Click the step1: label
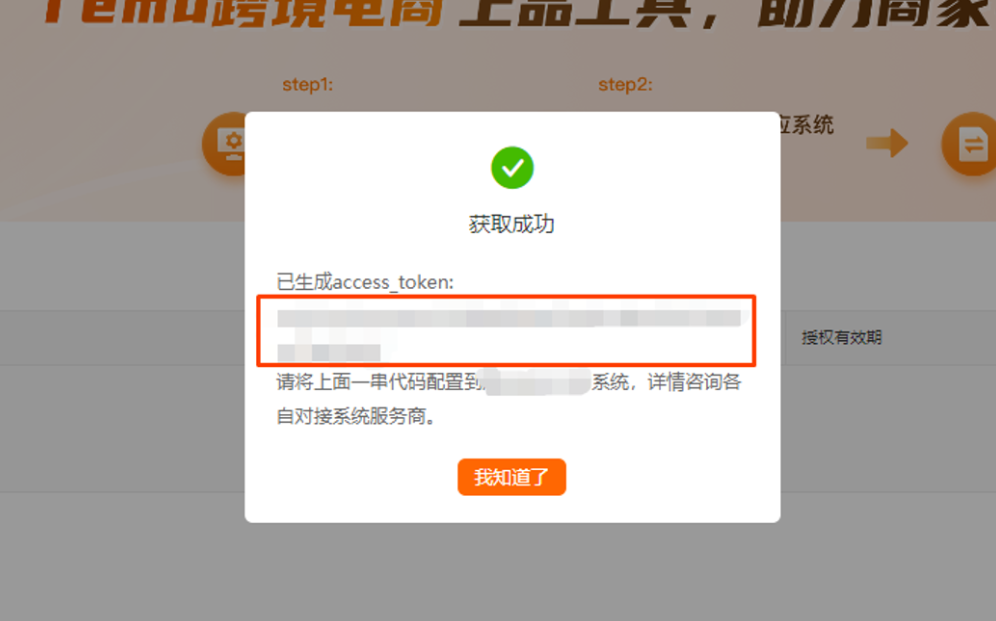 tap(307, 84)
